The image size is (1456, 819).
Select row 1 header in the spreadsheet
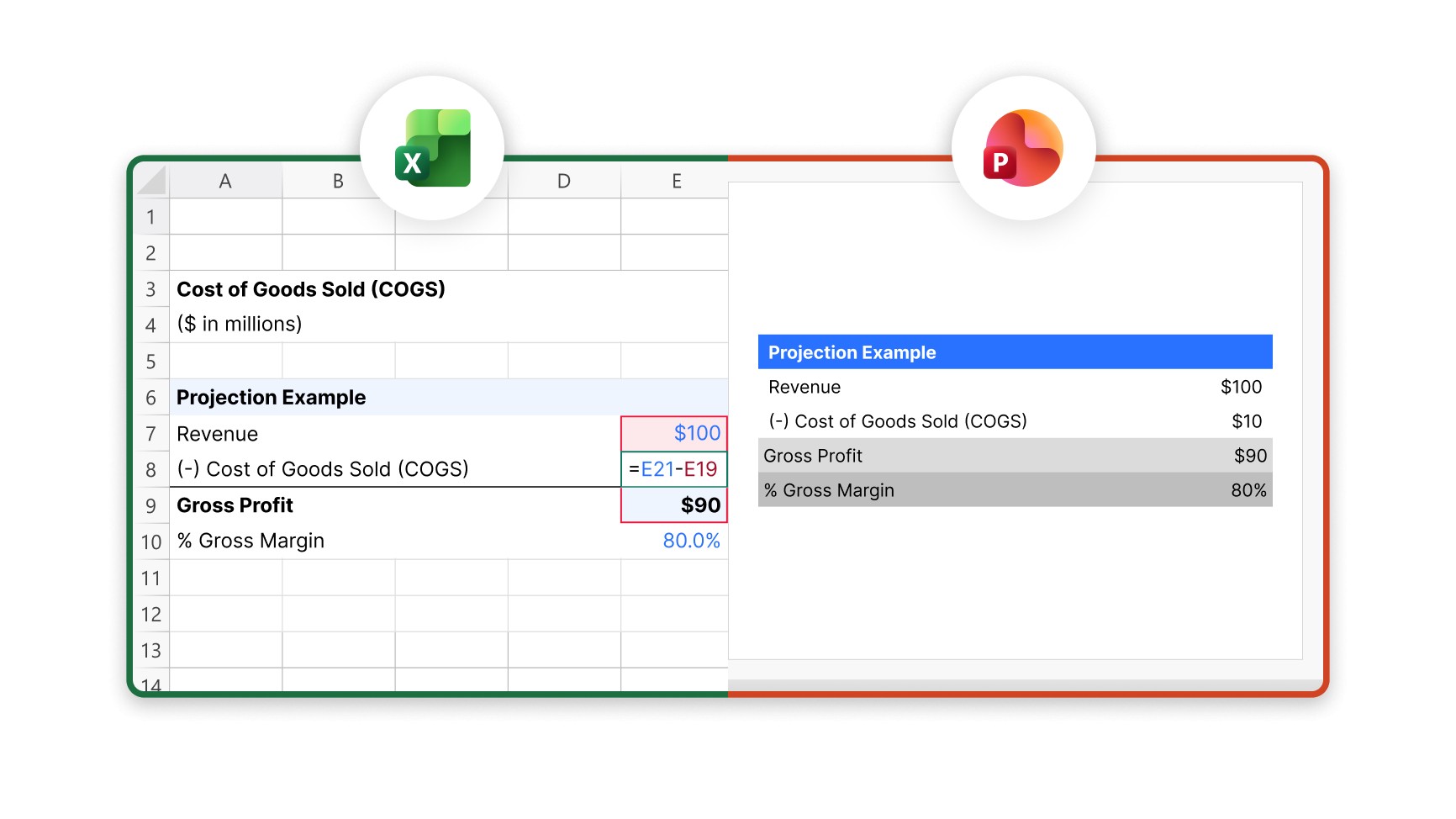click(x=151, y=217)
